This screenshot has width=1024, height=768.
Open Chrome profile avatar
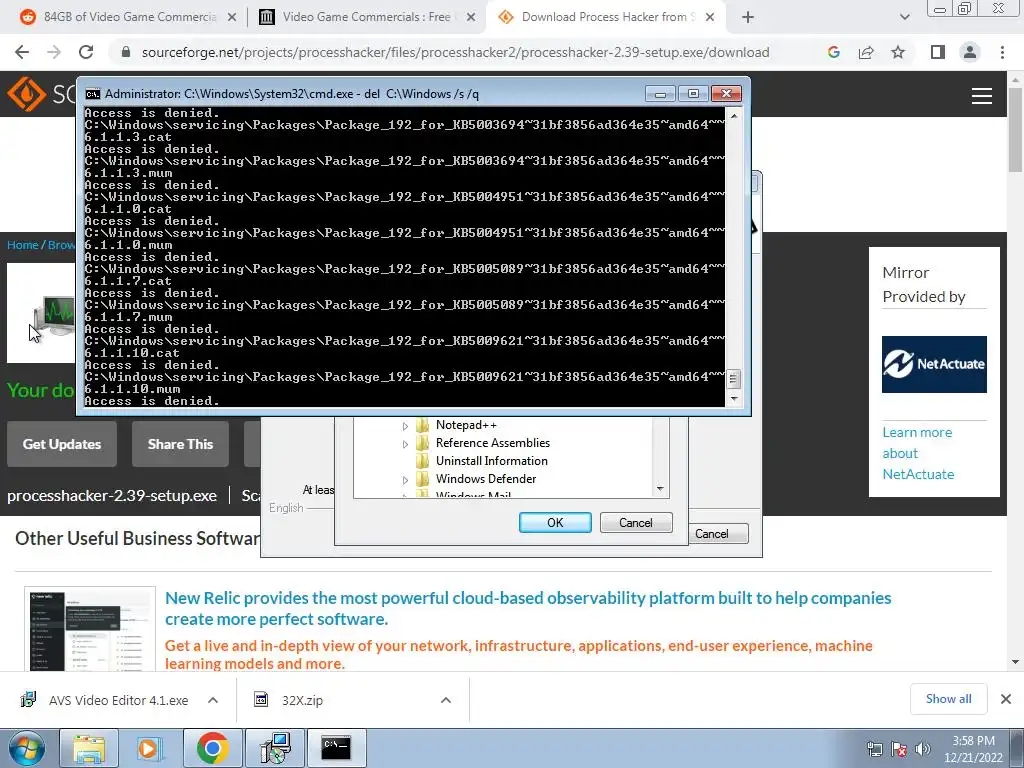tap(970, 52)
